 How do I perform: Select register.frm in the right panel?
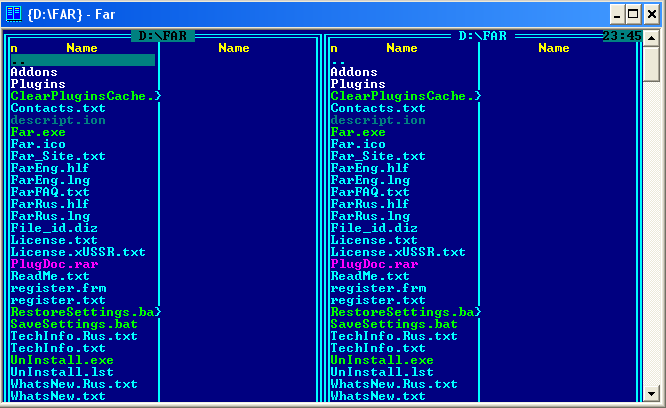tap(378, 288)
